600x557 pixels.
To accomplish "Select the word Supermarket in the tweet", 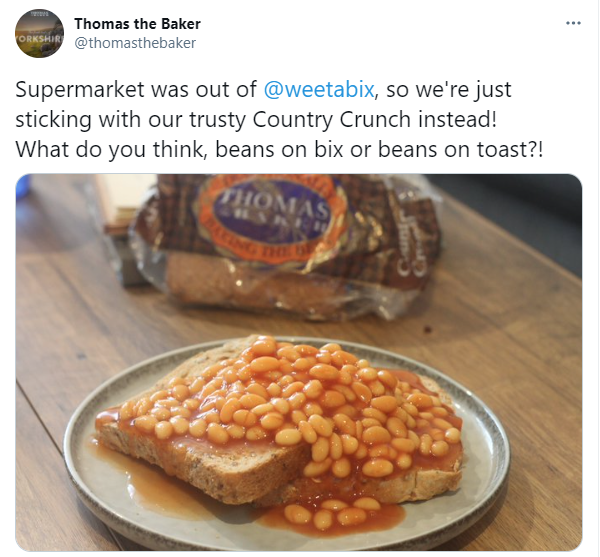I will coord(80,90).
